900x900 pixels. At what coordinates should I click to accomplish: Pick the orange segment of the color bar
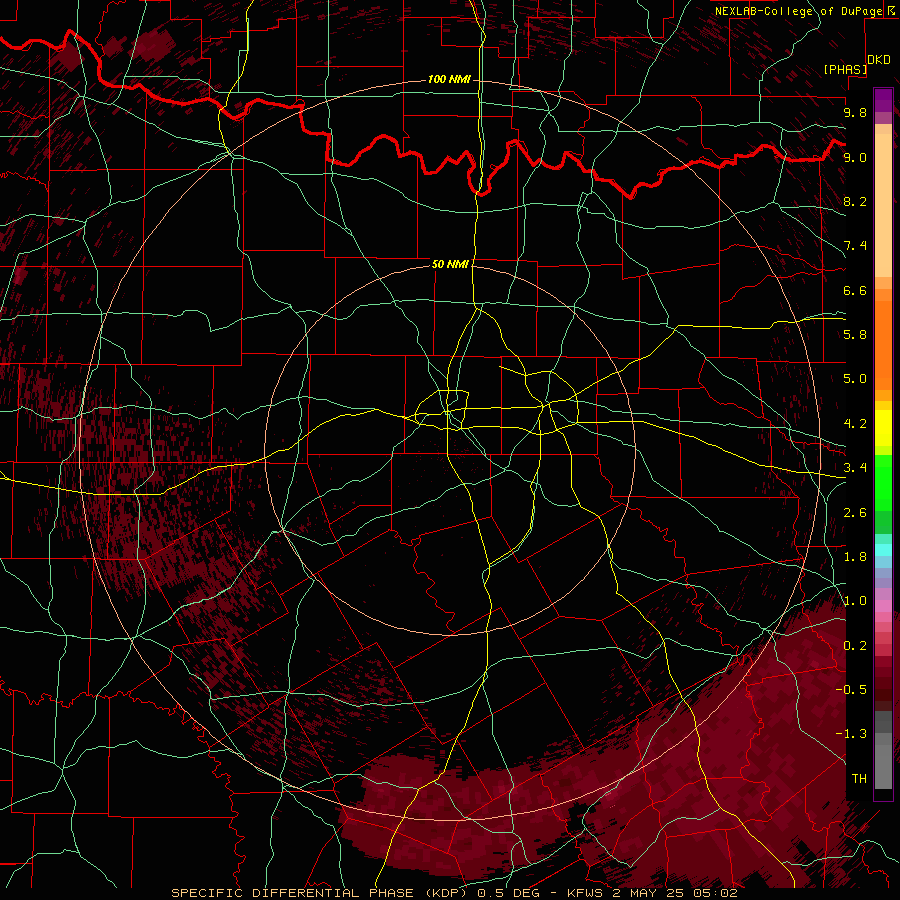tap(883, 344)
